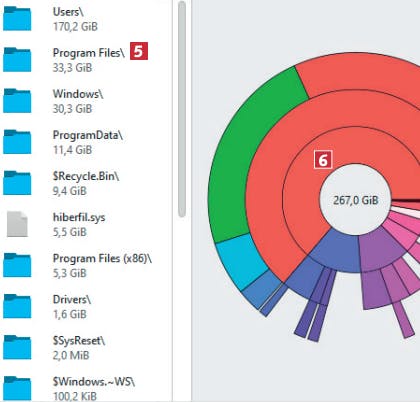Image resolution: width=420 pixels, height=402 pixels.
Task: Select the ProgramData folder icon
Action: (17, 142)
